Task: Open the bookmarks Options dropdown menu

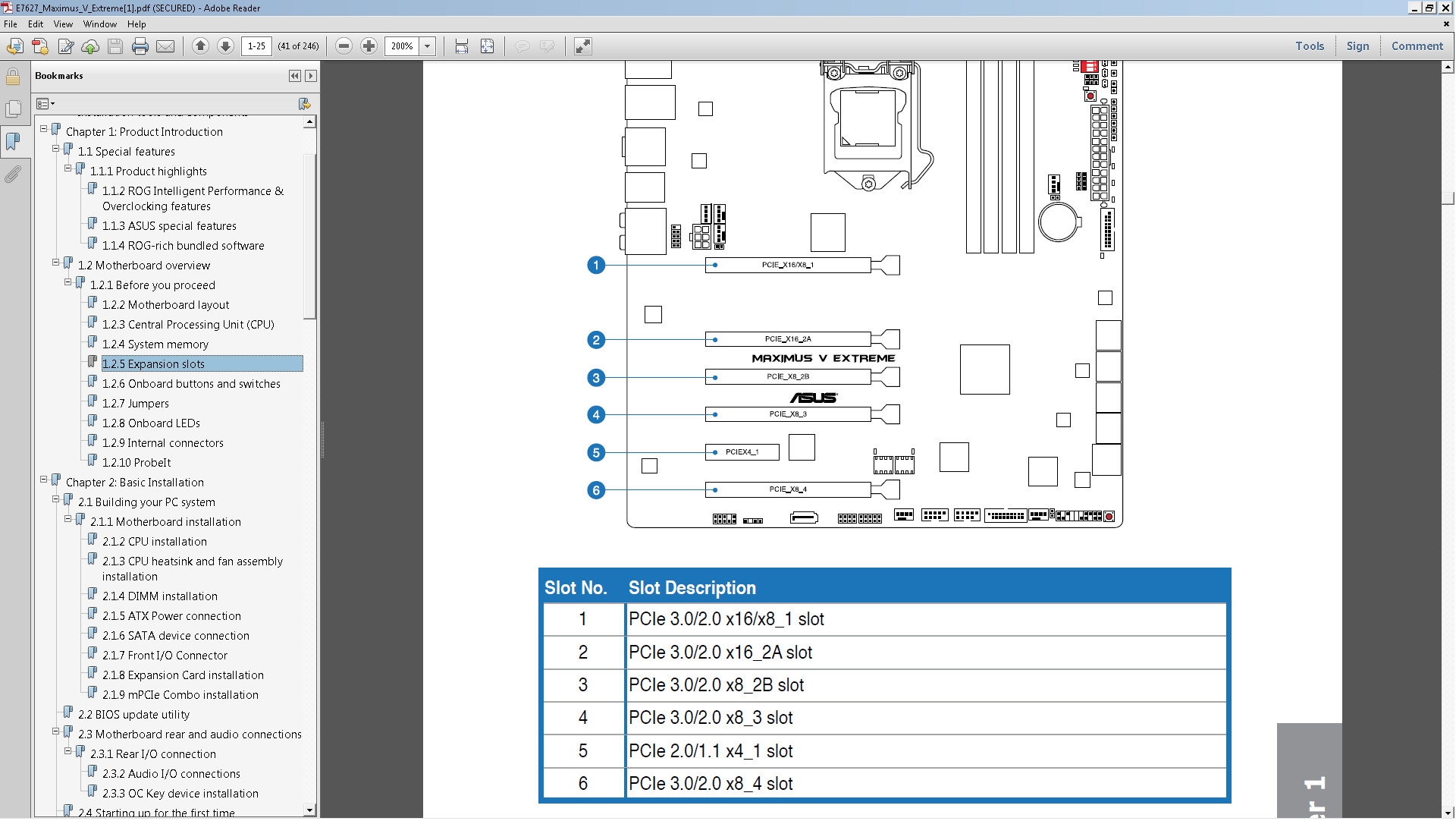Action: point(45,104)
